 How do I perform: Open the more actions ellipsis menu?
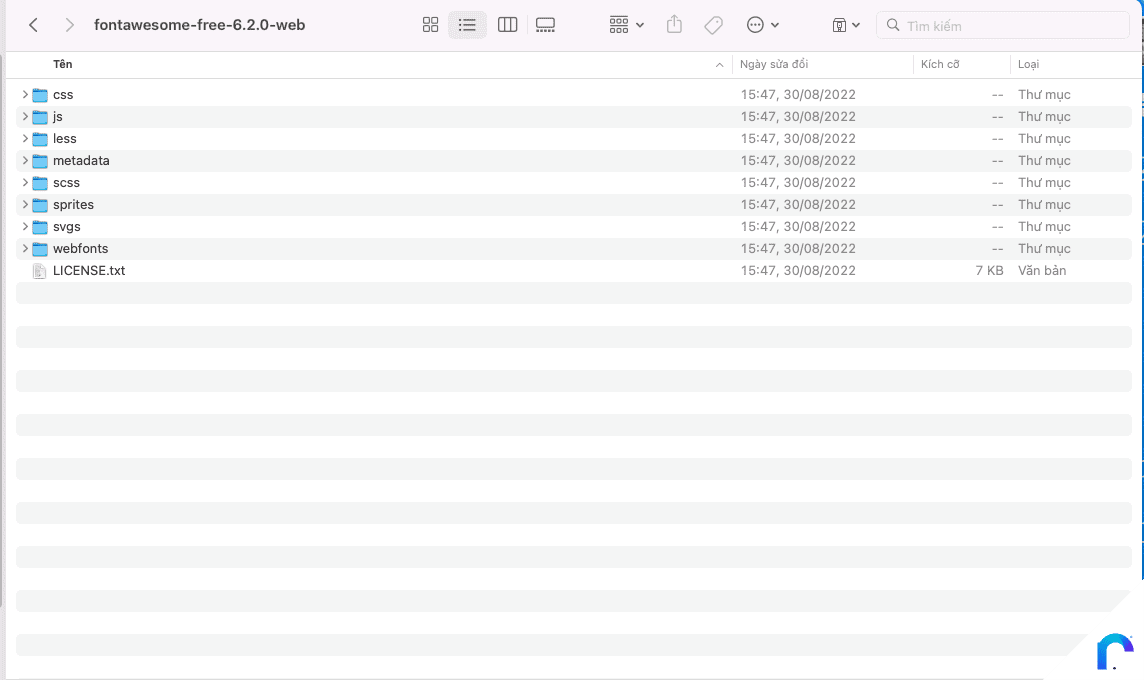click(762, 25)
